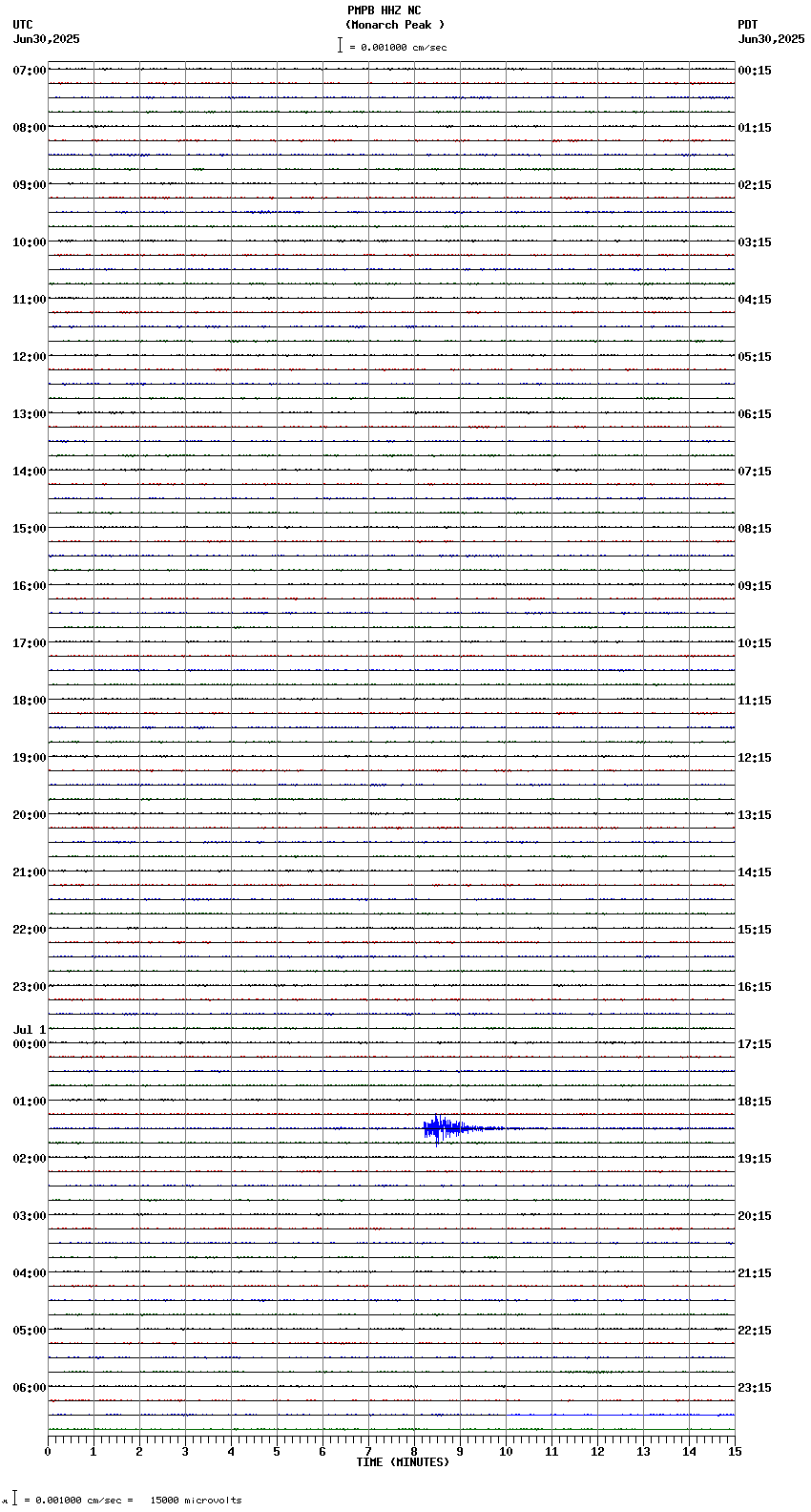Click the 09:15 PDT row label
The width and height of the screenshot is (811, 1512).
755,586
